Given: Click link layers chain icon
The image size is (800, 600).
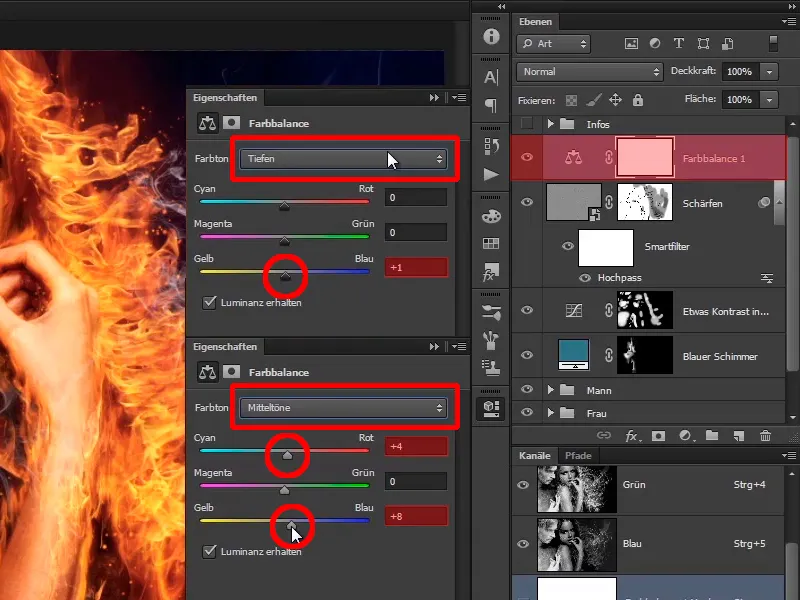Looking at the screenshot, I should [604, 435].
